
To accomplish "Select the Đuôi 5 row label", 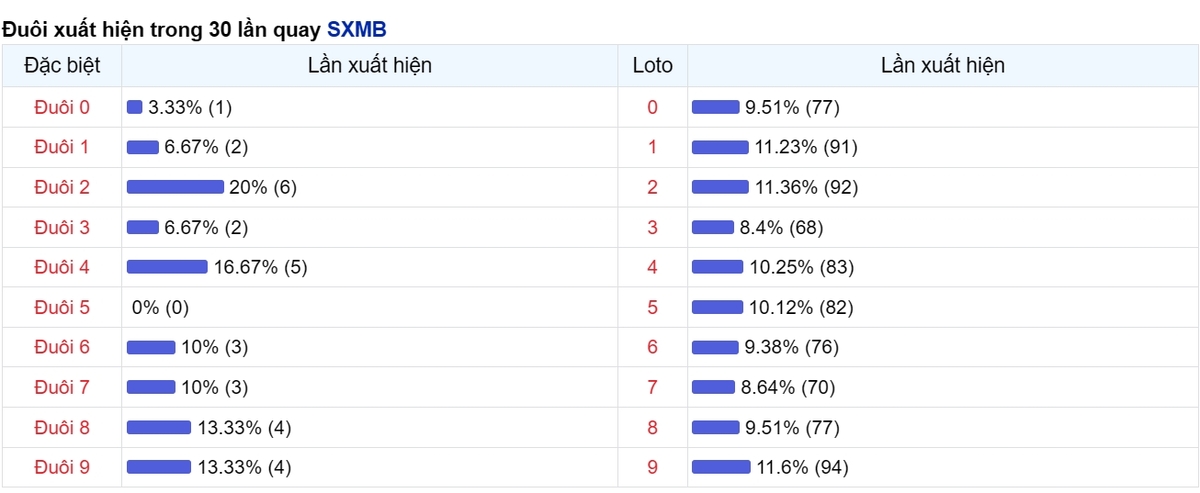I will (62, 307).
